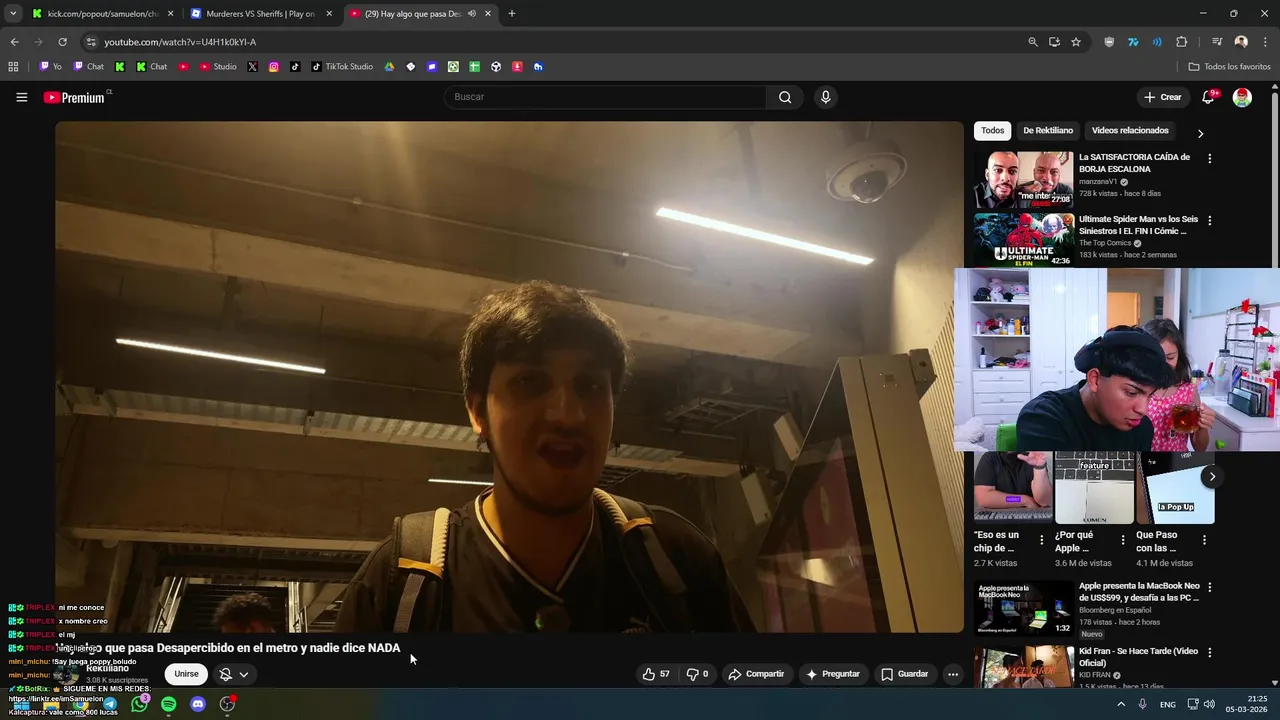Image resolution: width=1280 pixels, height=720 pixels.
Task: Open the Instagram bookmark
Action: (x=274, y=67)
